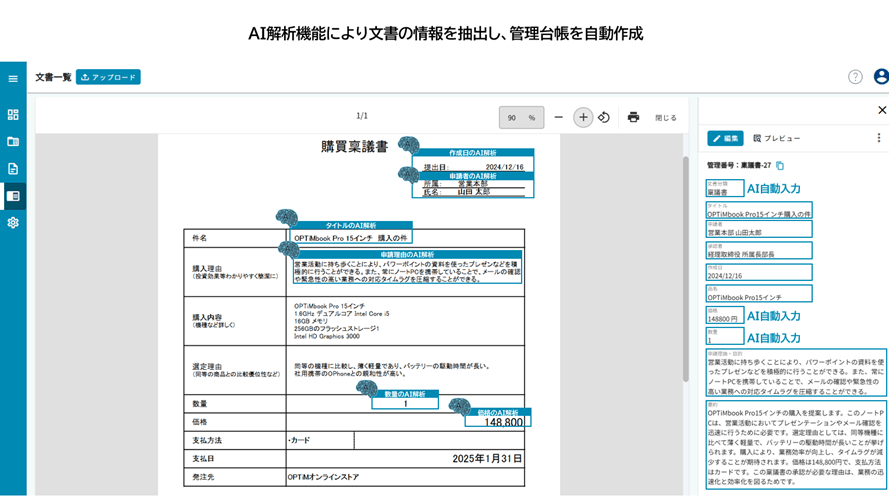Zoom in with the plus icon

(583, 117)
